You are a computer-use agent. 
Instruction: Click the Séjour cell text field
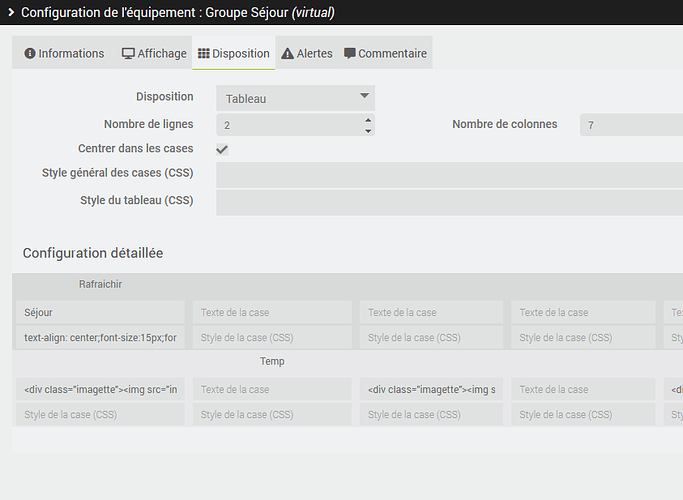point(100,313)
